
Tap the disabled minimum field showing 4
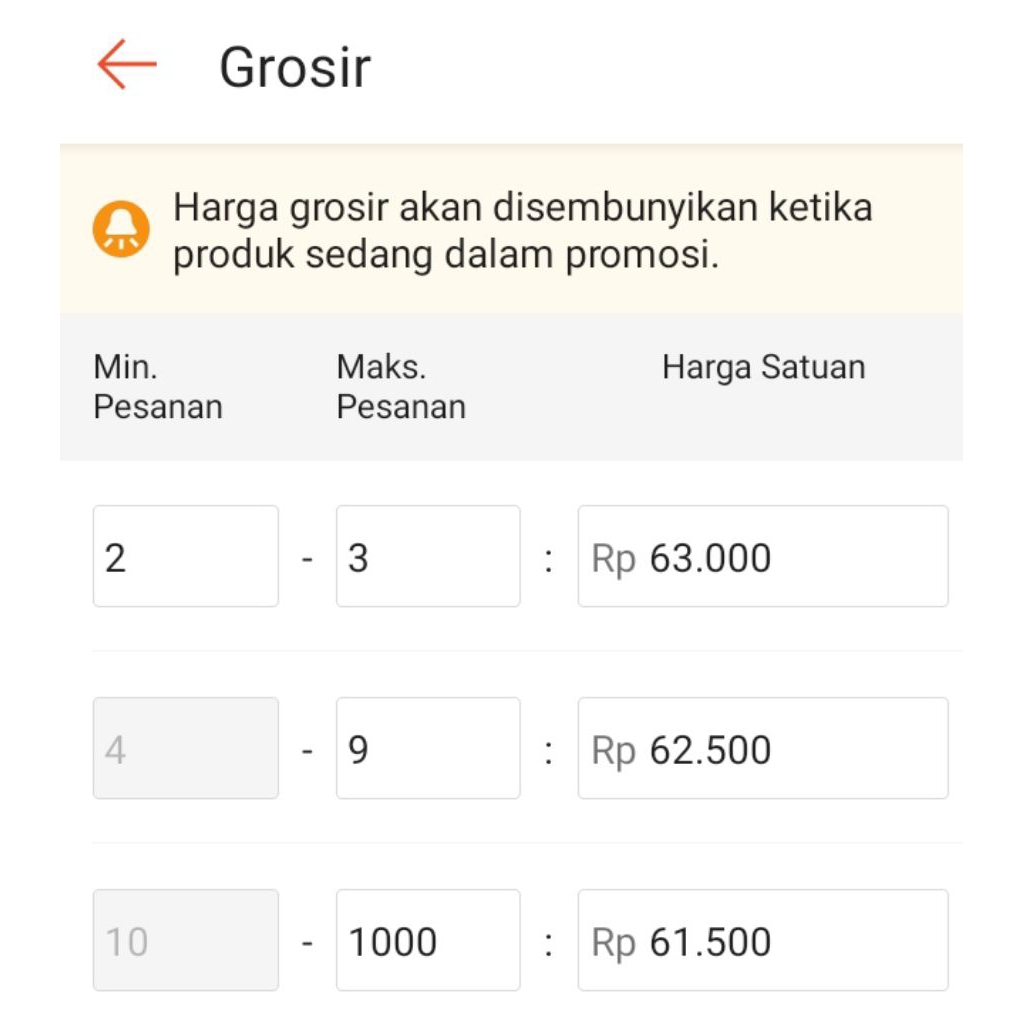(185, 748)
